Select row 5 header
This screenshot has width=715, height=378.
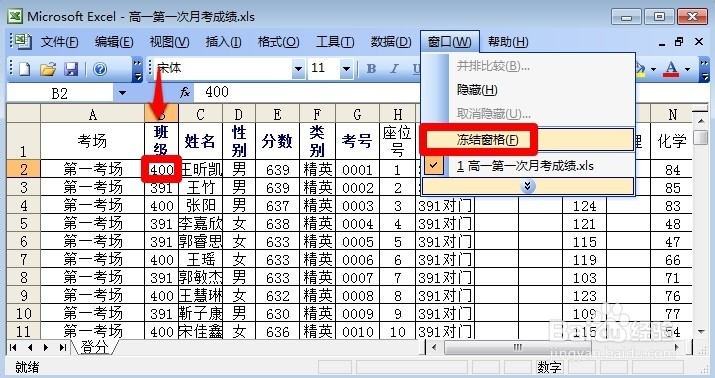pos(24,223)
